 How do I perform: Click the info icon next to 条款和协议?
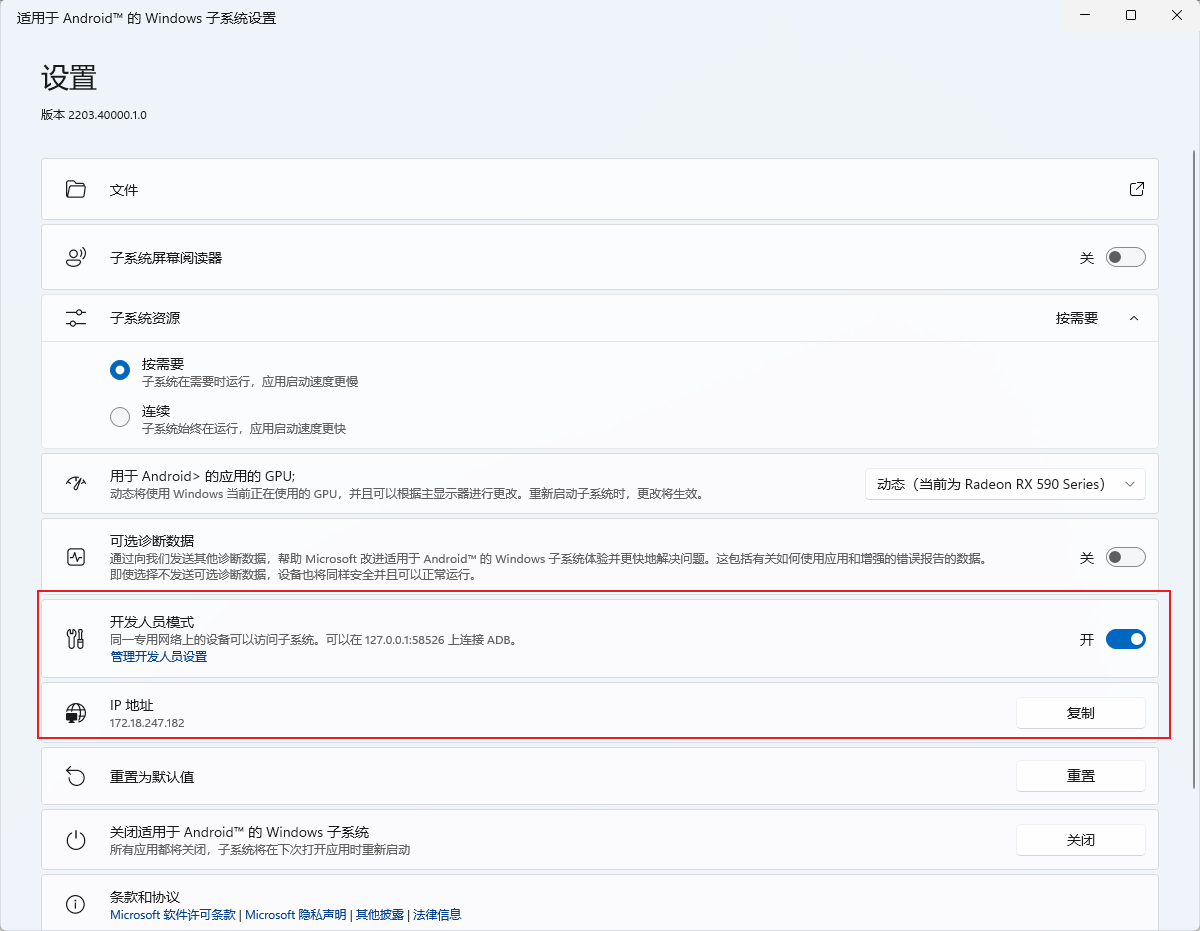75,904
